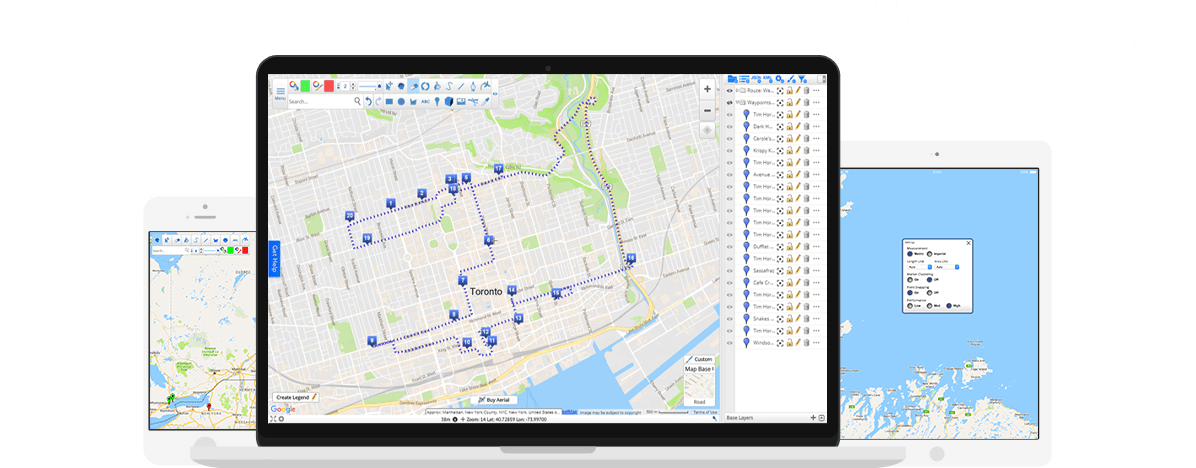Undo the last action

coord(368,101)
